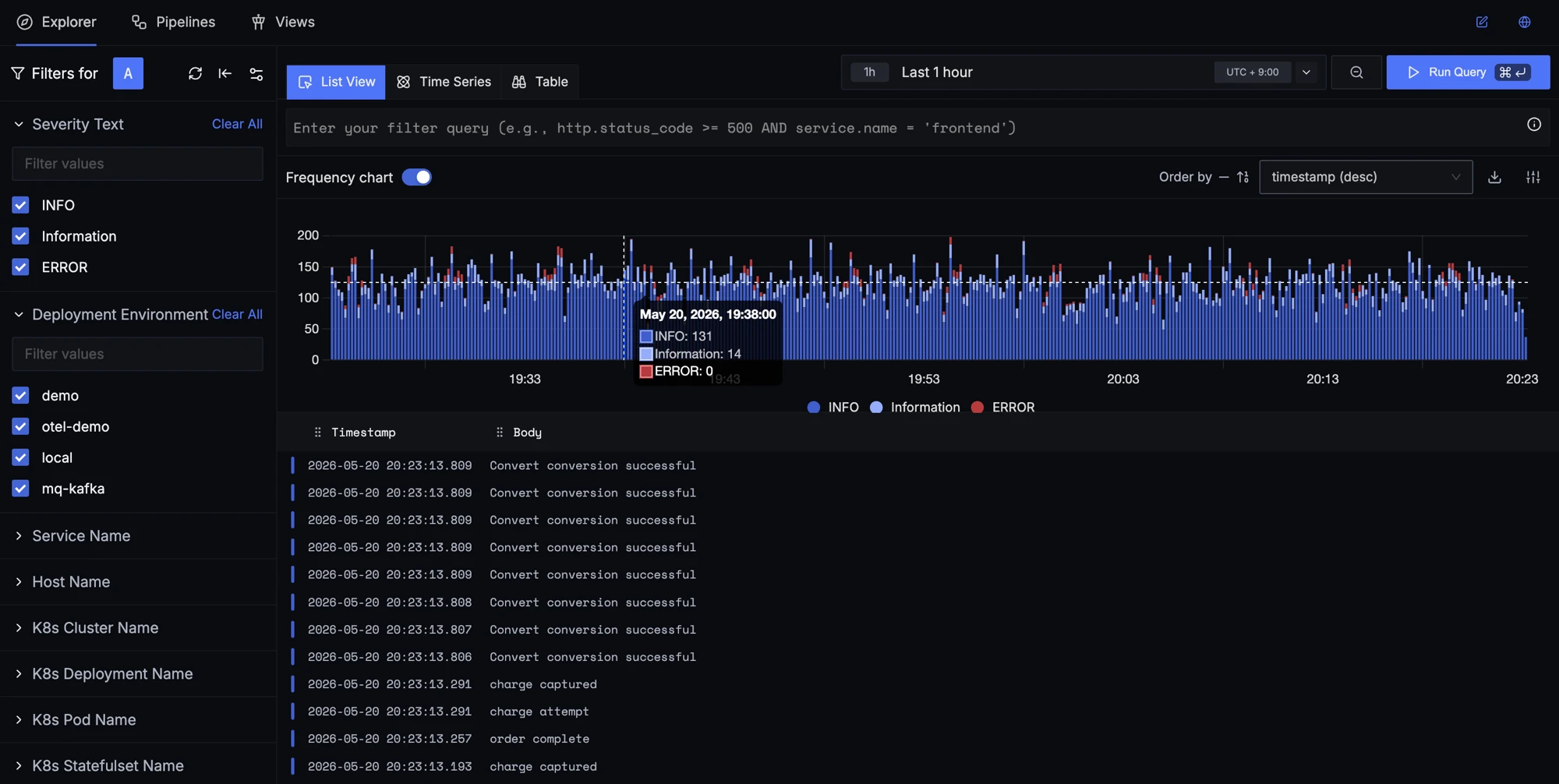Switch to the Time Series tab
The image size is (1559, 784).
(444, 82)
